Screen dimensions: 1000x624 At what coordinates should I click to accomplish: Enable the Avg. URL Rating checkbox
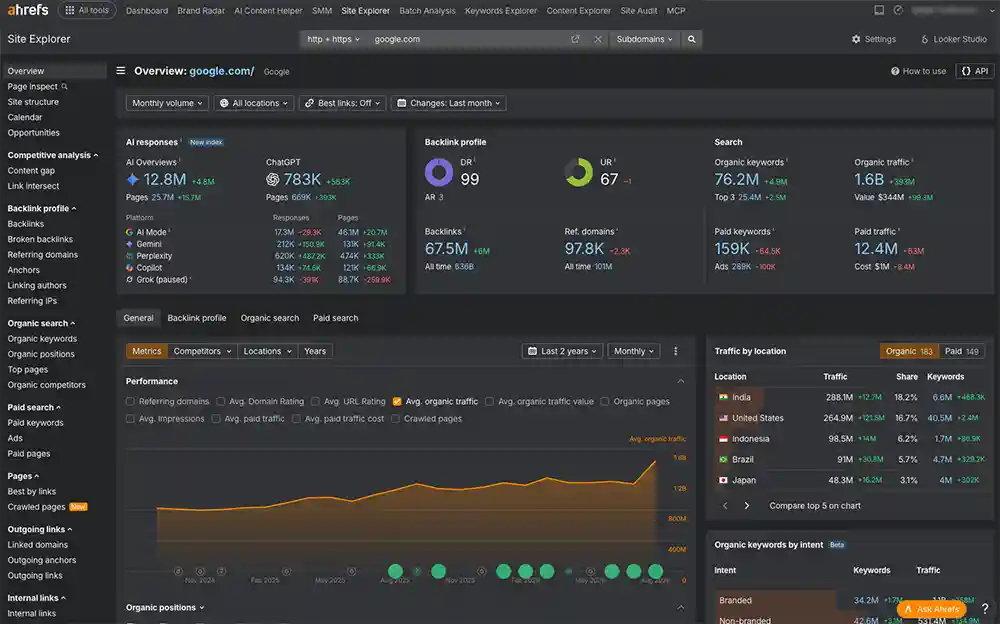[315, 401]
